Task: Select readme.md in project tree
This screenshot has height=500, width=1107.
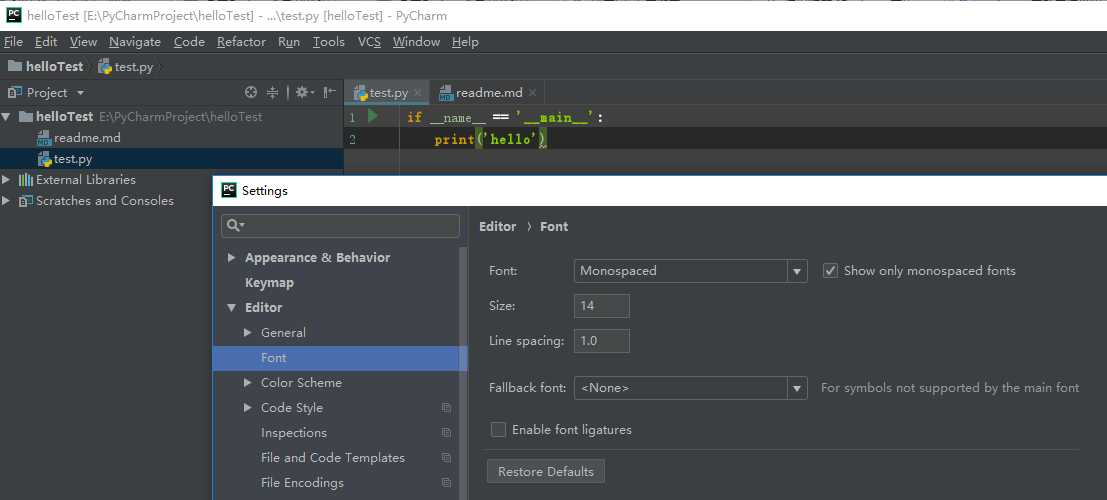Action: (87, 138)
